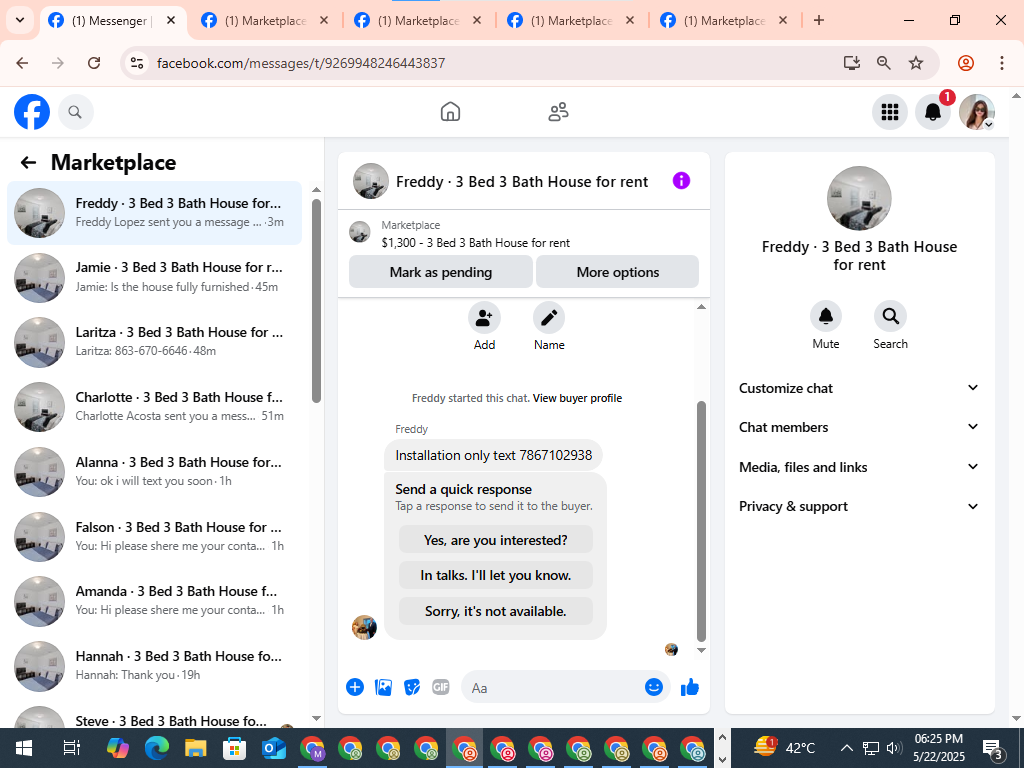Open the account profile picture menu

(x=976, y=112)
